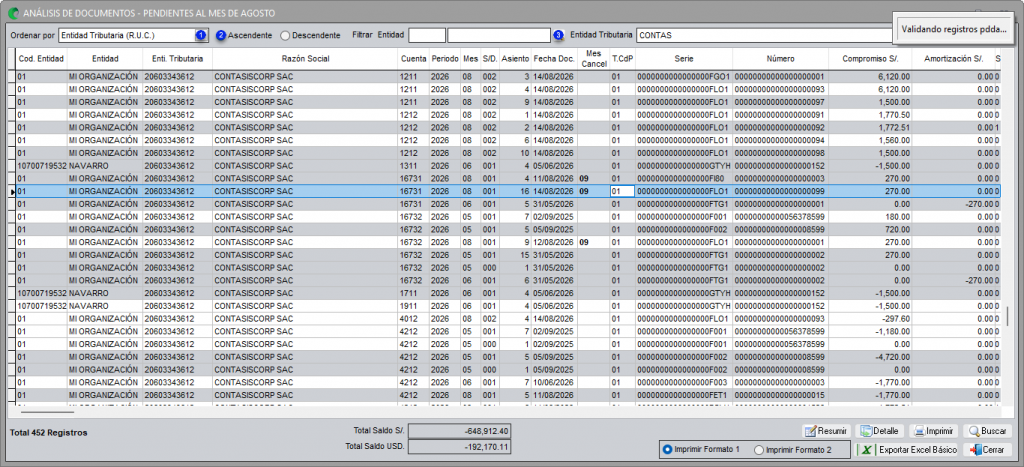Click the Cod. Entidad column header
This screenshot has width=1024, height=467.
click(x=41, y=59)
